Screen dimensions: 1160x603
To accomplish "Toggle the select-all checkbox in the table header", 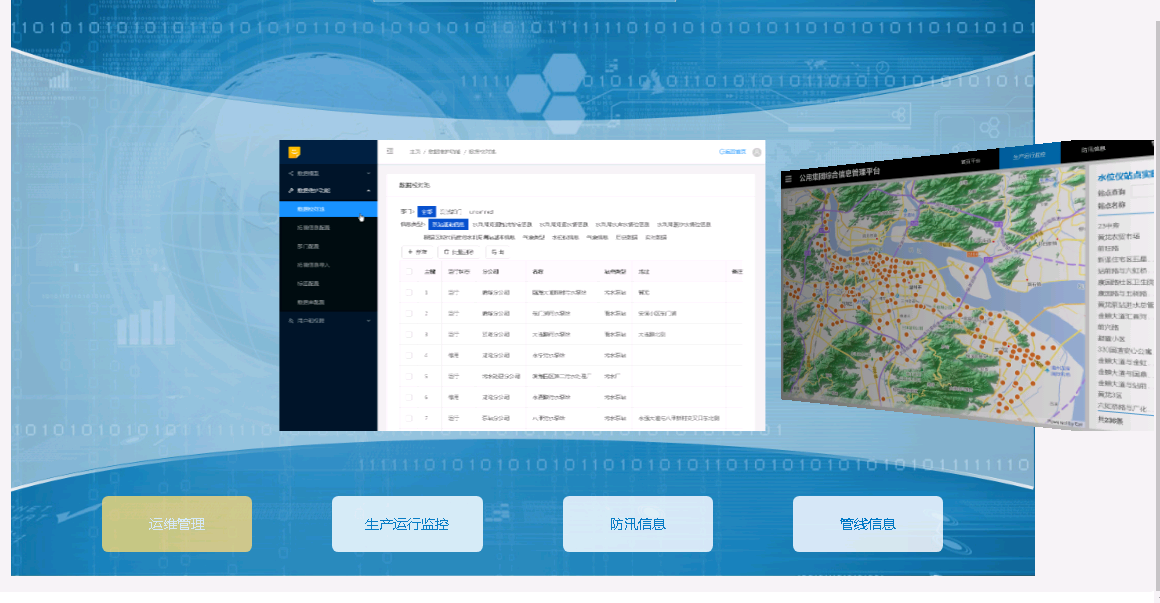I will pos(408,272).
